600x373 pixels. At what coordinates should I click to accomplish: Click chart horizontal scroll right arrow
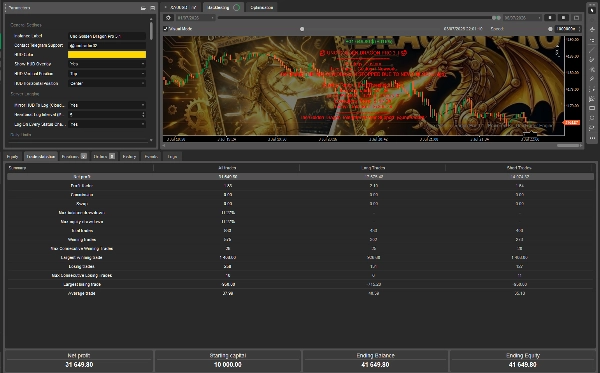click(x=581, y=145)
